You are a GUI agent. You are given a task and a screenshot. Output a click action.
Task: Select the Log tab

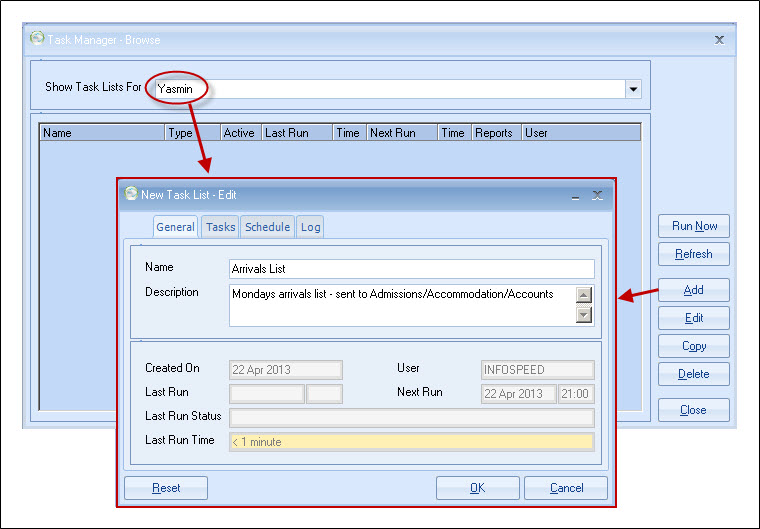coord(311,227)
